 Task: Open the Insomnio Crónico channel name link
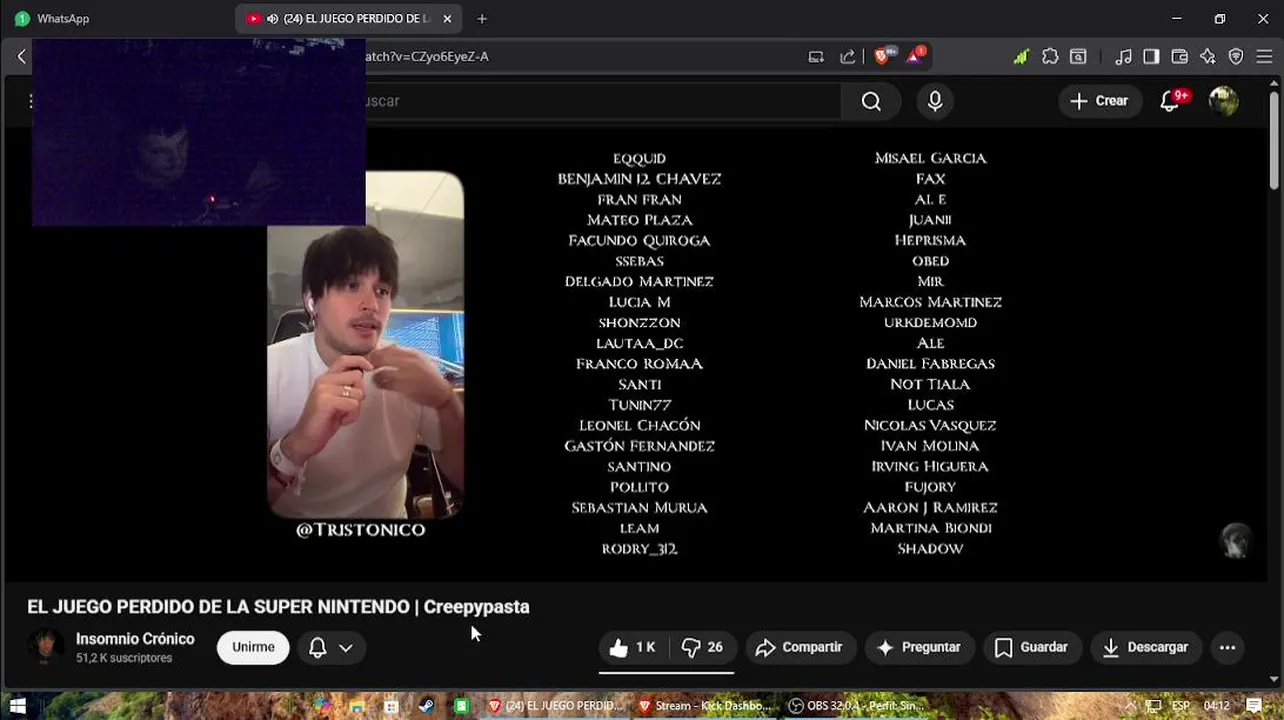coord(135,639)
